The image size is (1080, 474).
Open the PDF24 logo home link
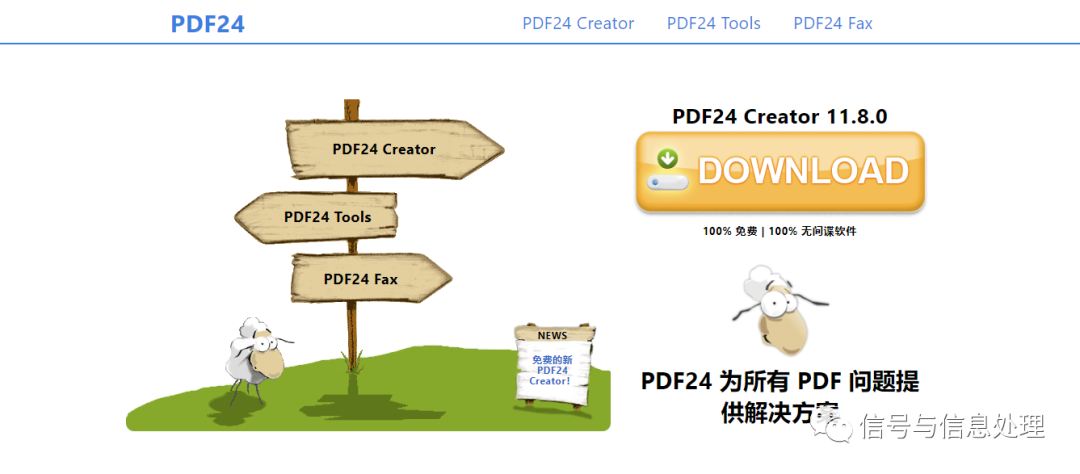[x=207, y=24]
